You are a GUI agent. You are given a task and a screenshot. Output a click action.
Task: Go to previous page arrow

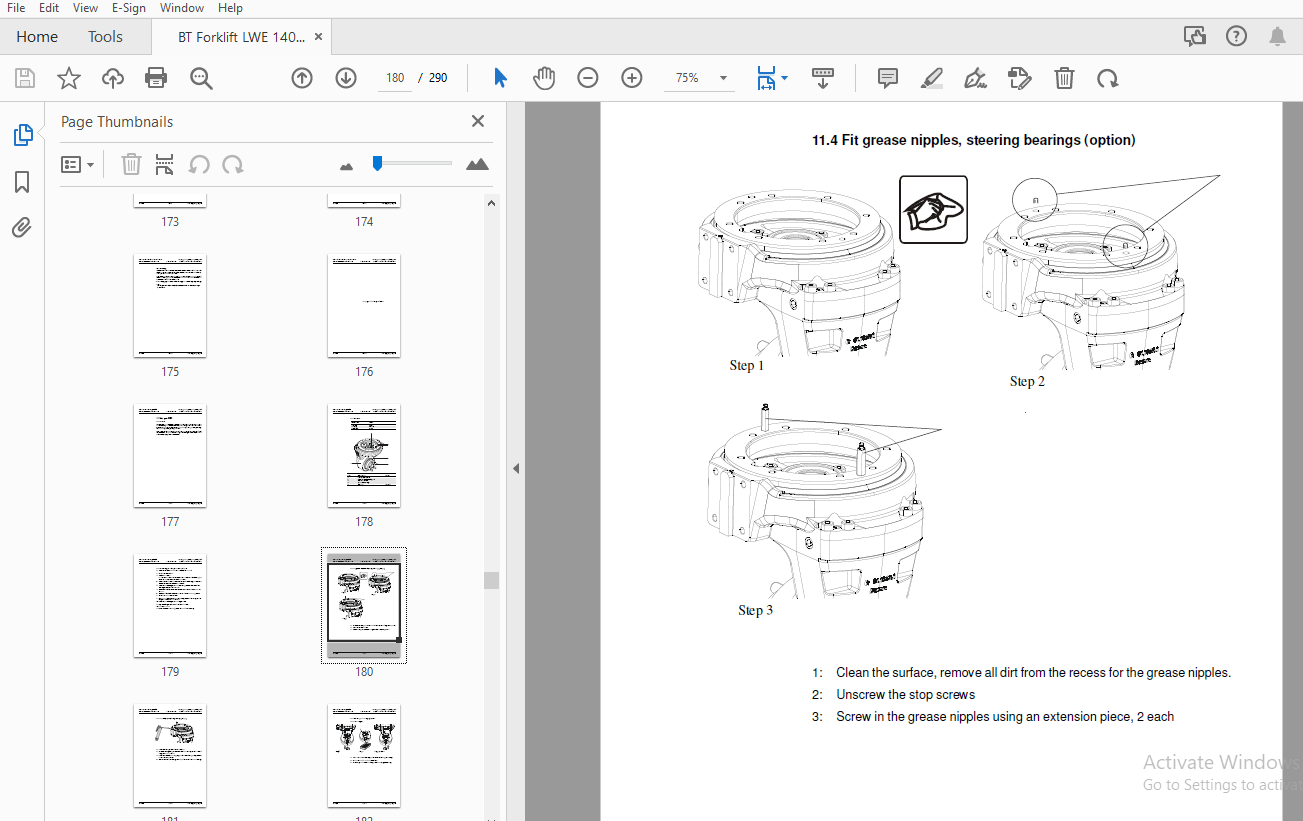302,78
